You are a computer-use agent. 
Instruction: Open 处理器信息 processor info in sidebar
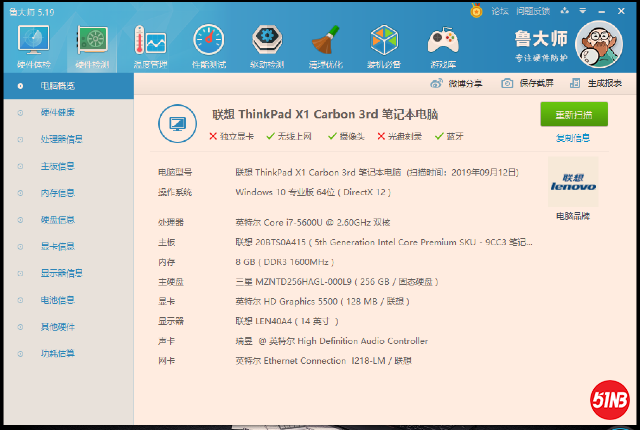click(x=61, y=139)
